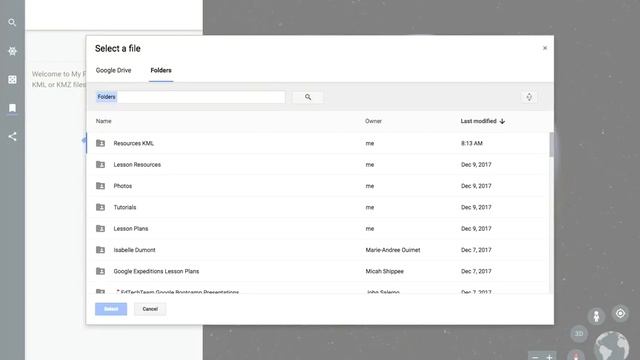Click the dialog list scrollbar thumb
This screenshot has height=360, width=640.
tap(551, 144)
